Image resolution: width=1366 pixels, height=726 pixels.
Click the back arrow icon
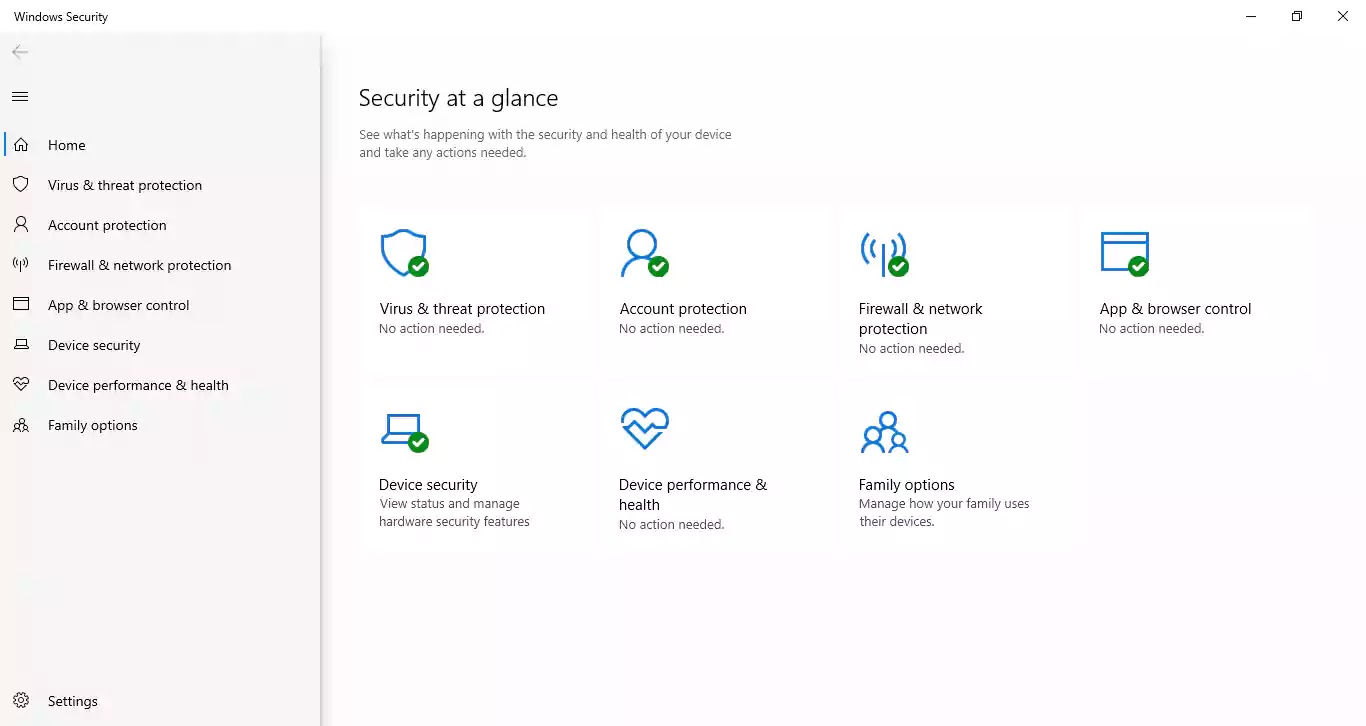[20, 52]
